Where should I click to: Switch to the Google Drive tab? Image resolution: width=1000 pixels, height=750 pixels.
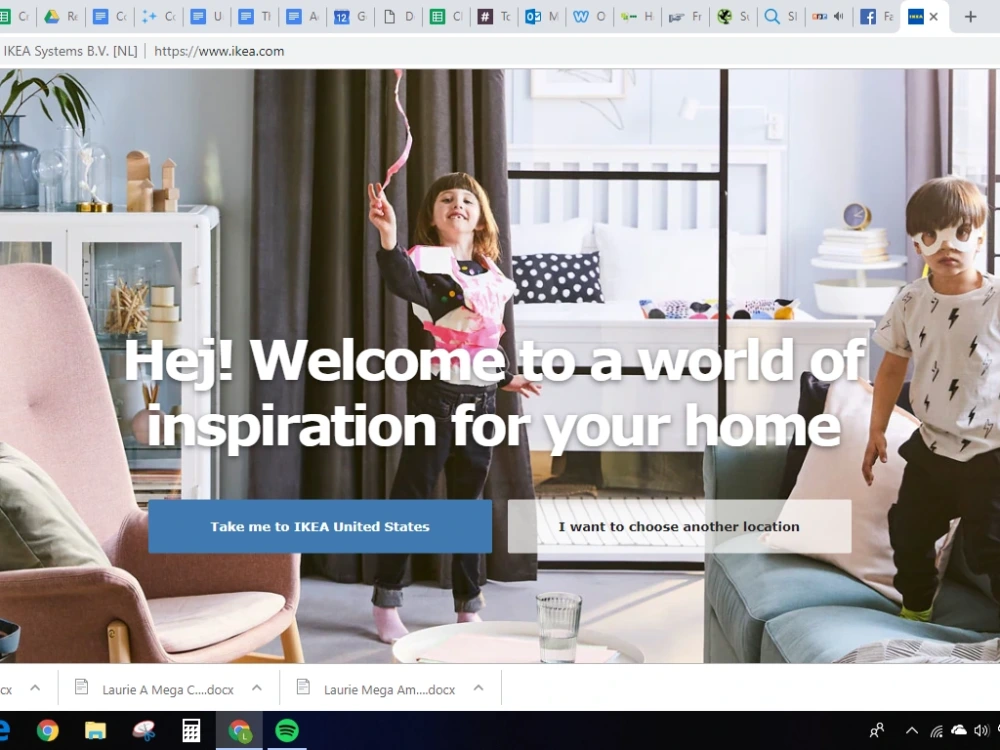(61, 17)
